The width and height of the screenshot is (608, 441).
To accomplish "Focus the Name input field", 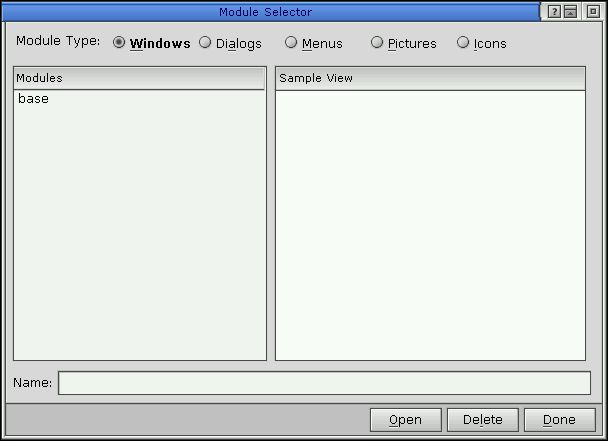I will (x=325, y=383).
